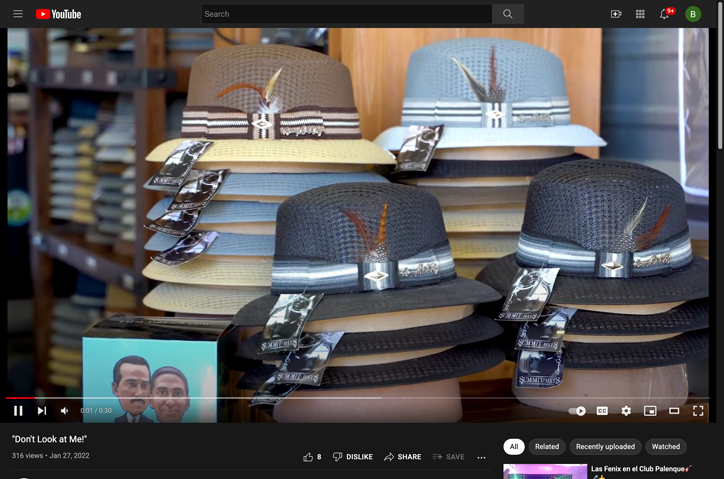Screen dimensions: 724x479
Task: Seek along the video progress bar
Action: tap(358, 398)
